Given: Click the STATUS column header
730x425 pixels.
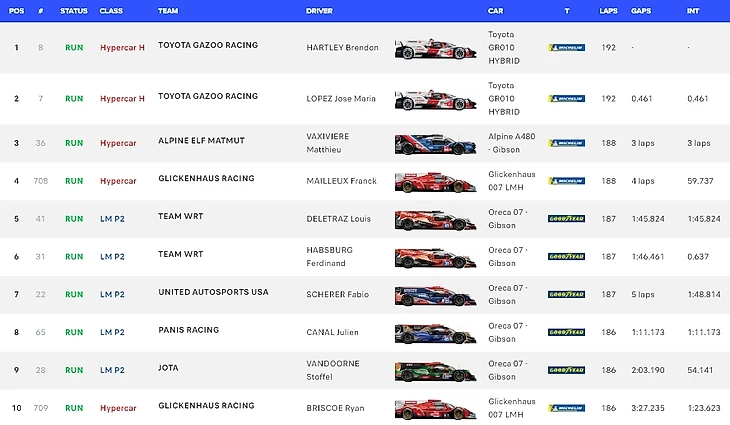Looking at the screenshot, I should tap(74, 11).
